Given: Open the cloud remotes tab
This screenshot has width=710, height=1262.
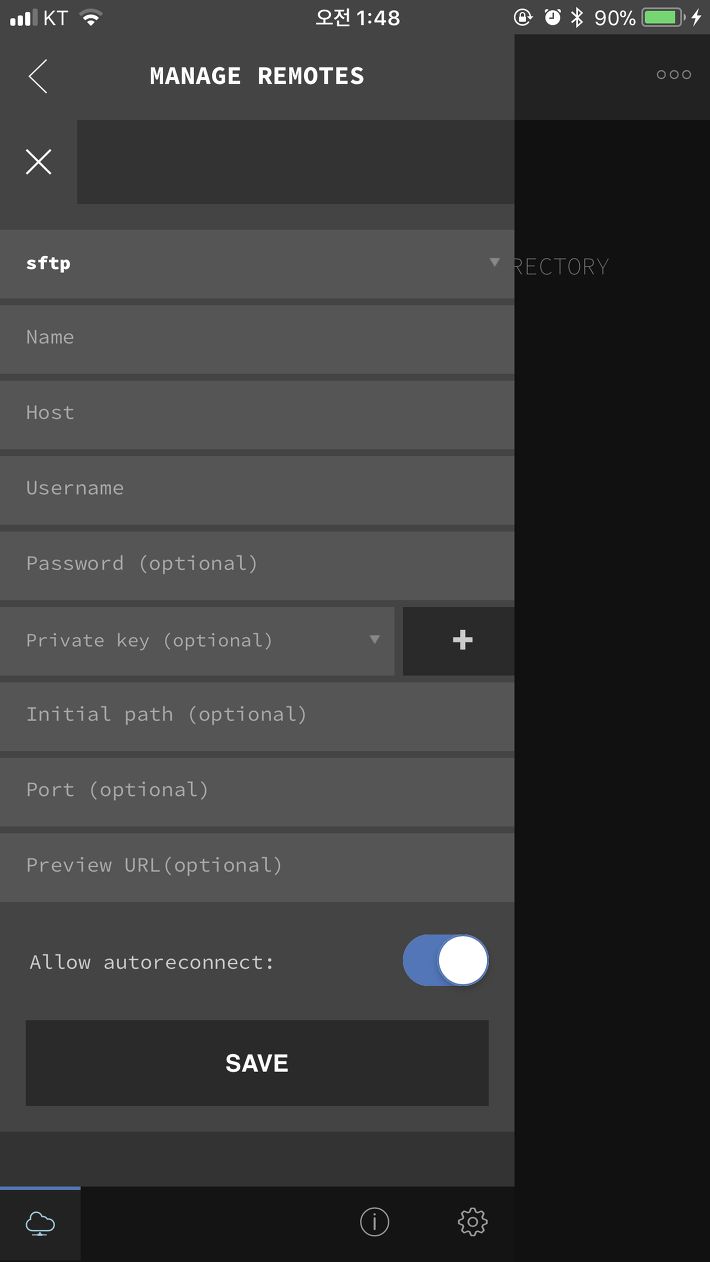Looking at the screenshot, I should coord(40,1222).
